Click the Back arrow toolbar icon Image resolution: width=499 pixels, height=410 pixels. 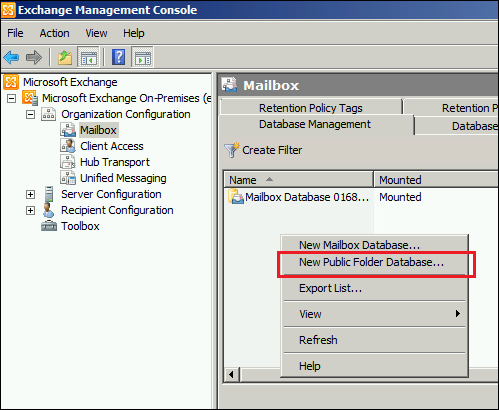pos(11,57)
